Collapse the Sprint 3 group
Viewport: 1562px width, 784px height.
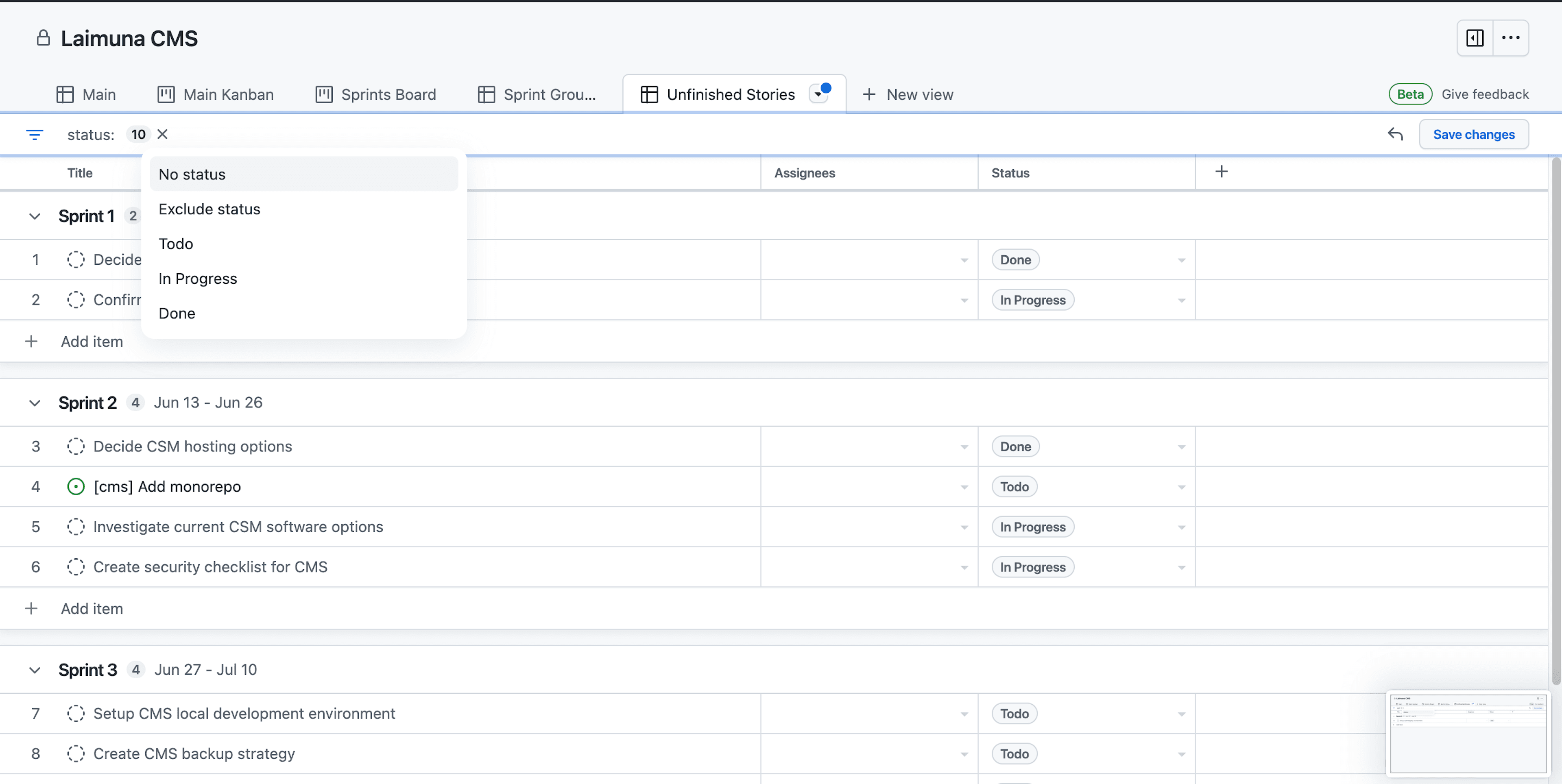[x=35, y=670]
